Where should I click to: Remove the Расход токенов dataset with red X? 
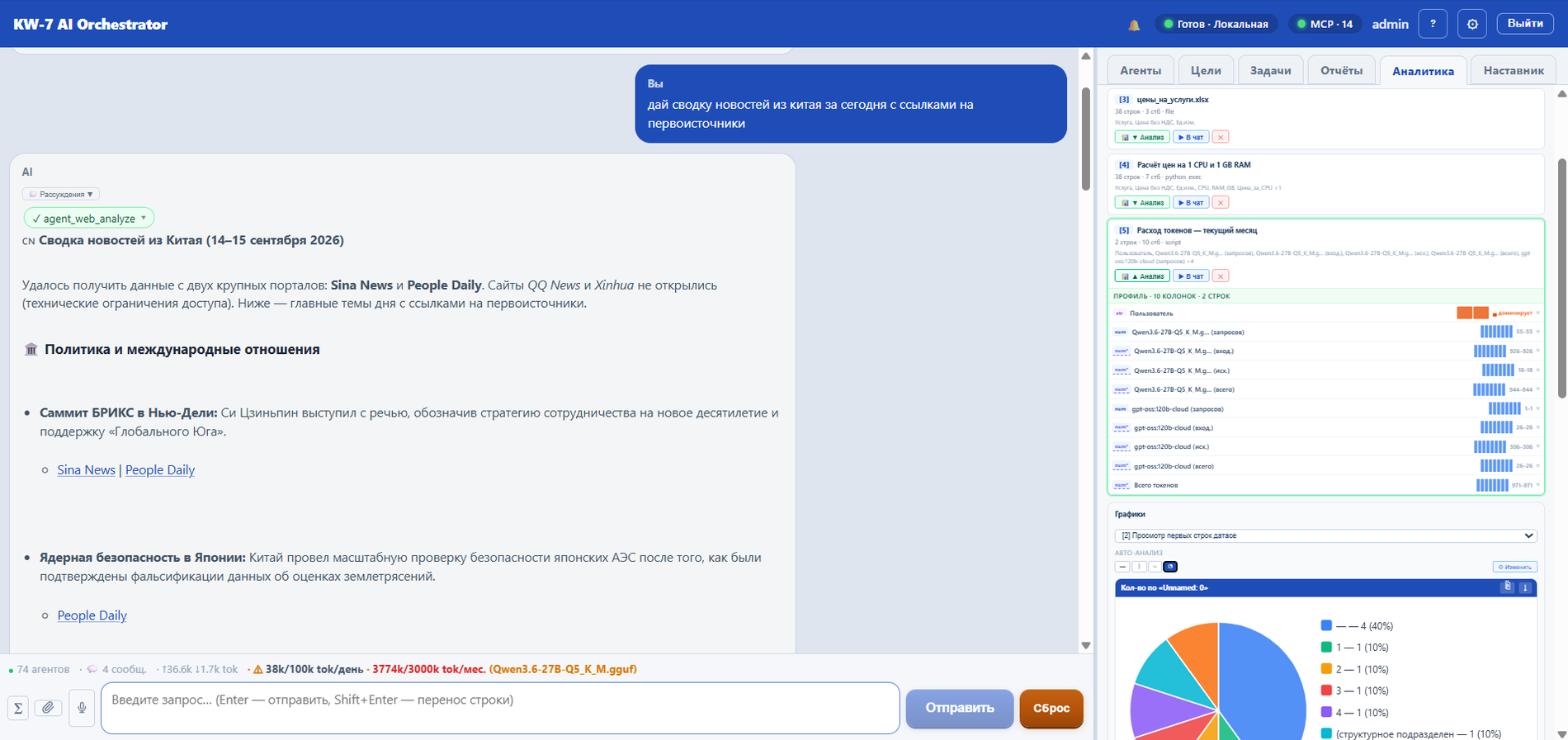[x=1221, y=276]
